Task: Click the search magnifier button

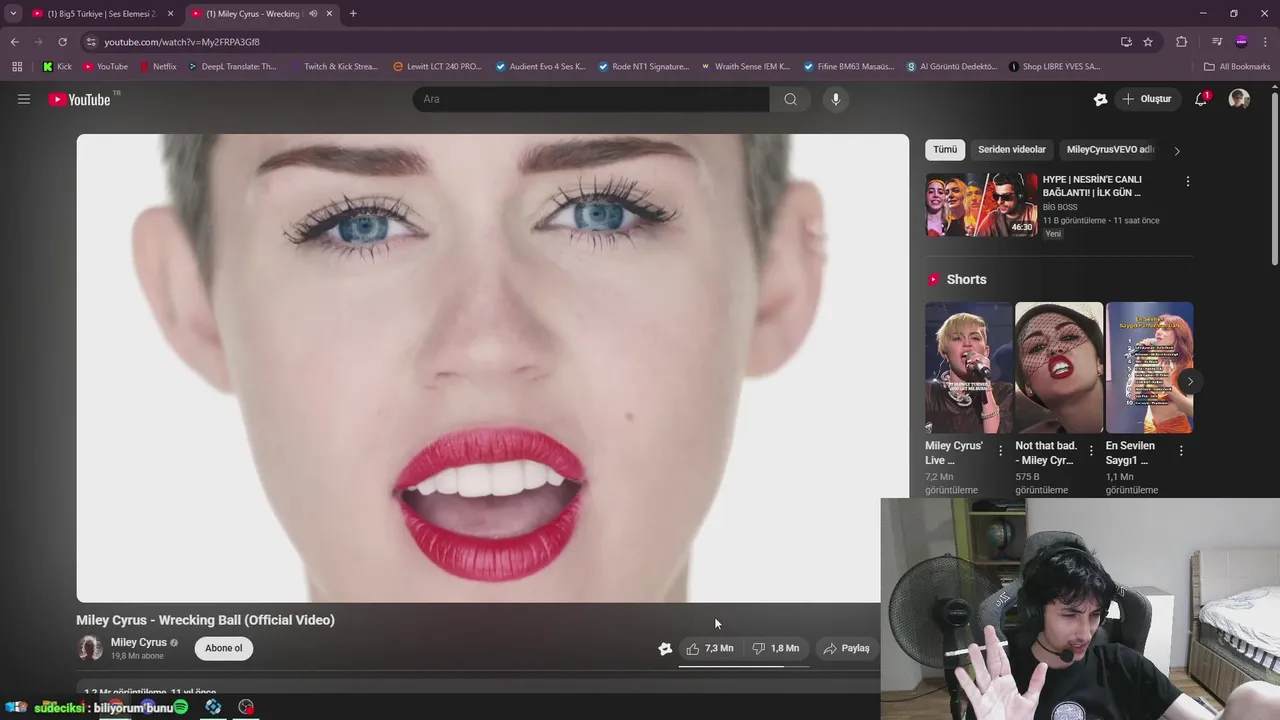Action: (x=790, y=99)
